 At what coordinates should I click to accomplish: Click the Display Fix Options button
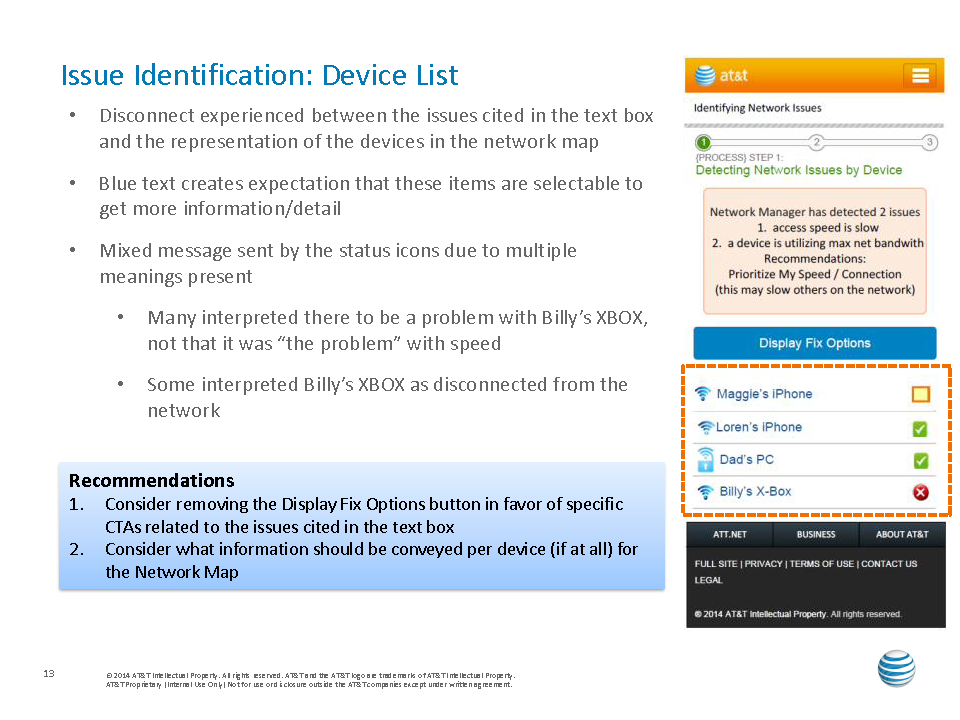click(814, 343)
